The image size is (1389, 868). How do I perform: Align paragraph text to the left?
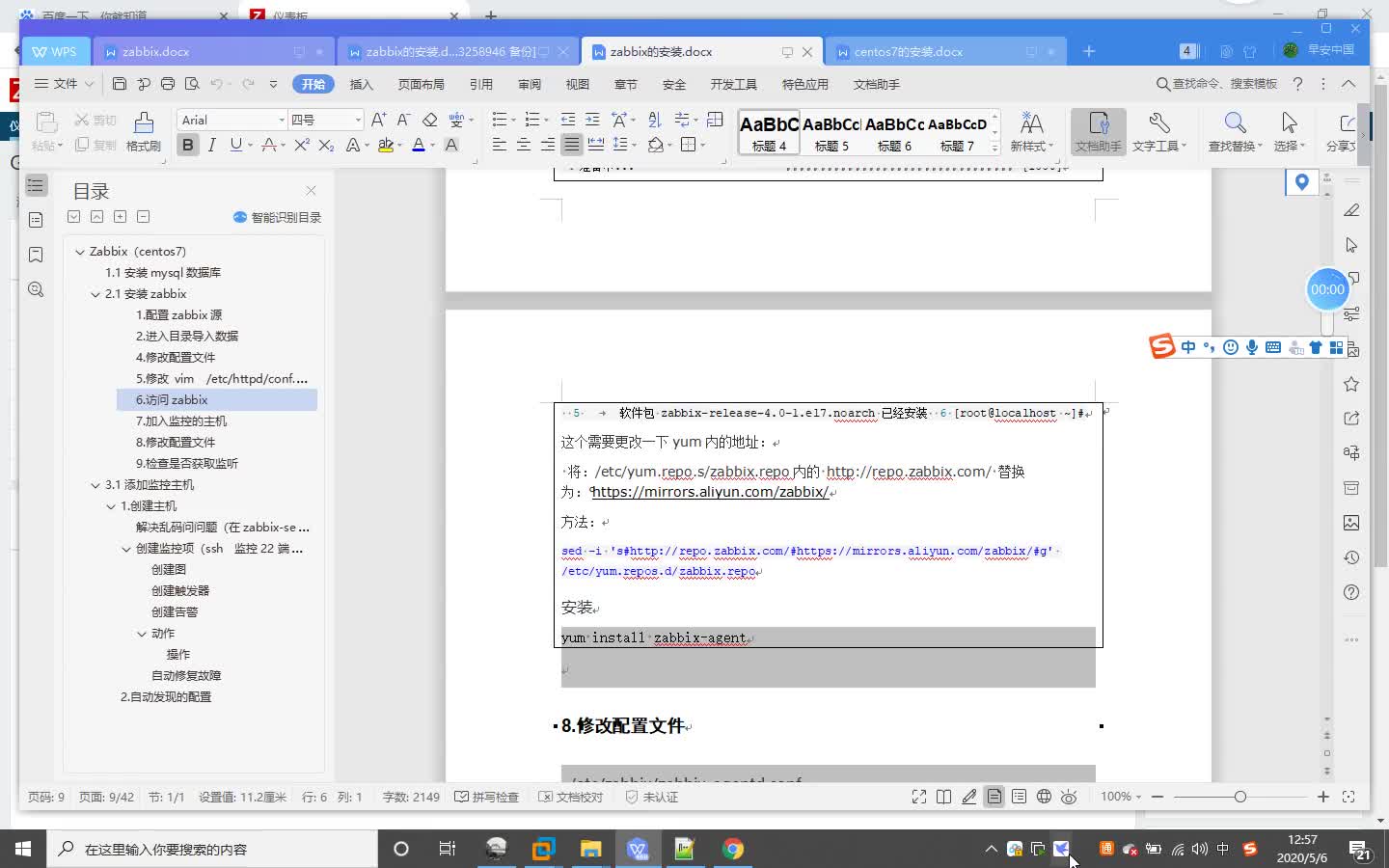[x=500, y=145]
